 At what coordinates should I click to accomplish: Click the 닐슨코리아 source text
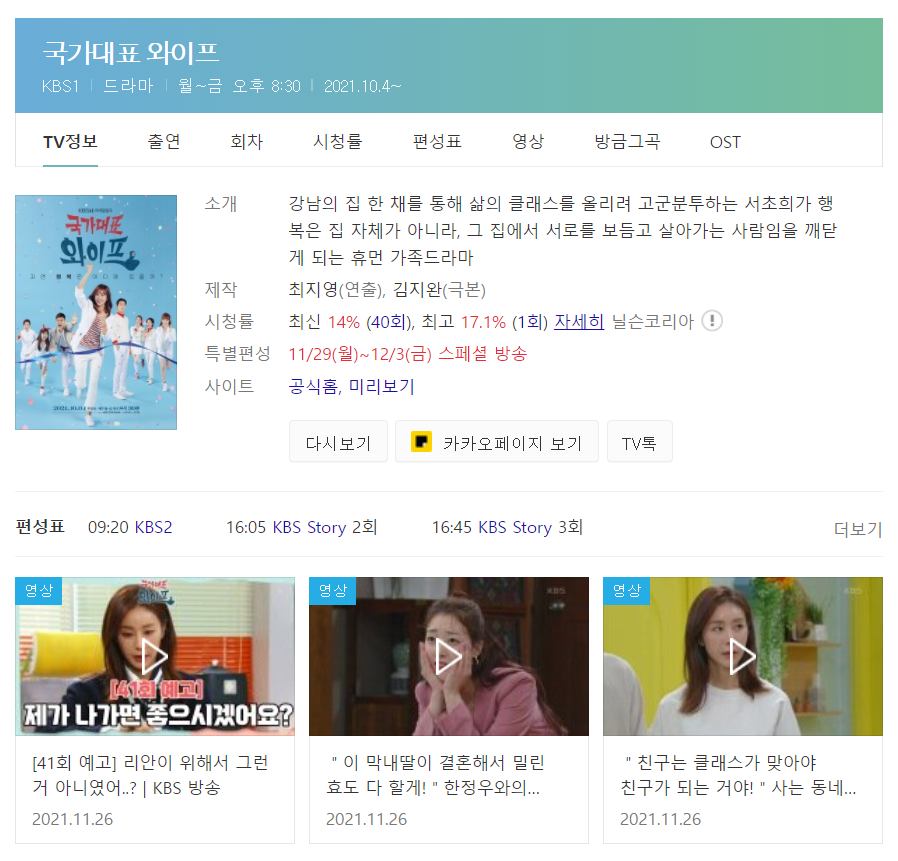(x=653, y=322)
